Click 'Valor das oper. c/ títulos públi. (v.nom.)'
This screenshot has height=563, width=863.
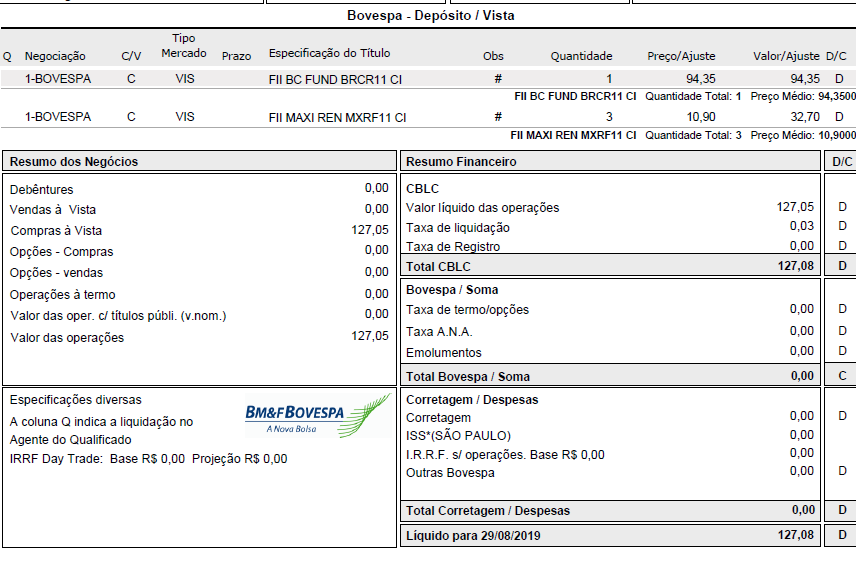[x=118, y=316]
